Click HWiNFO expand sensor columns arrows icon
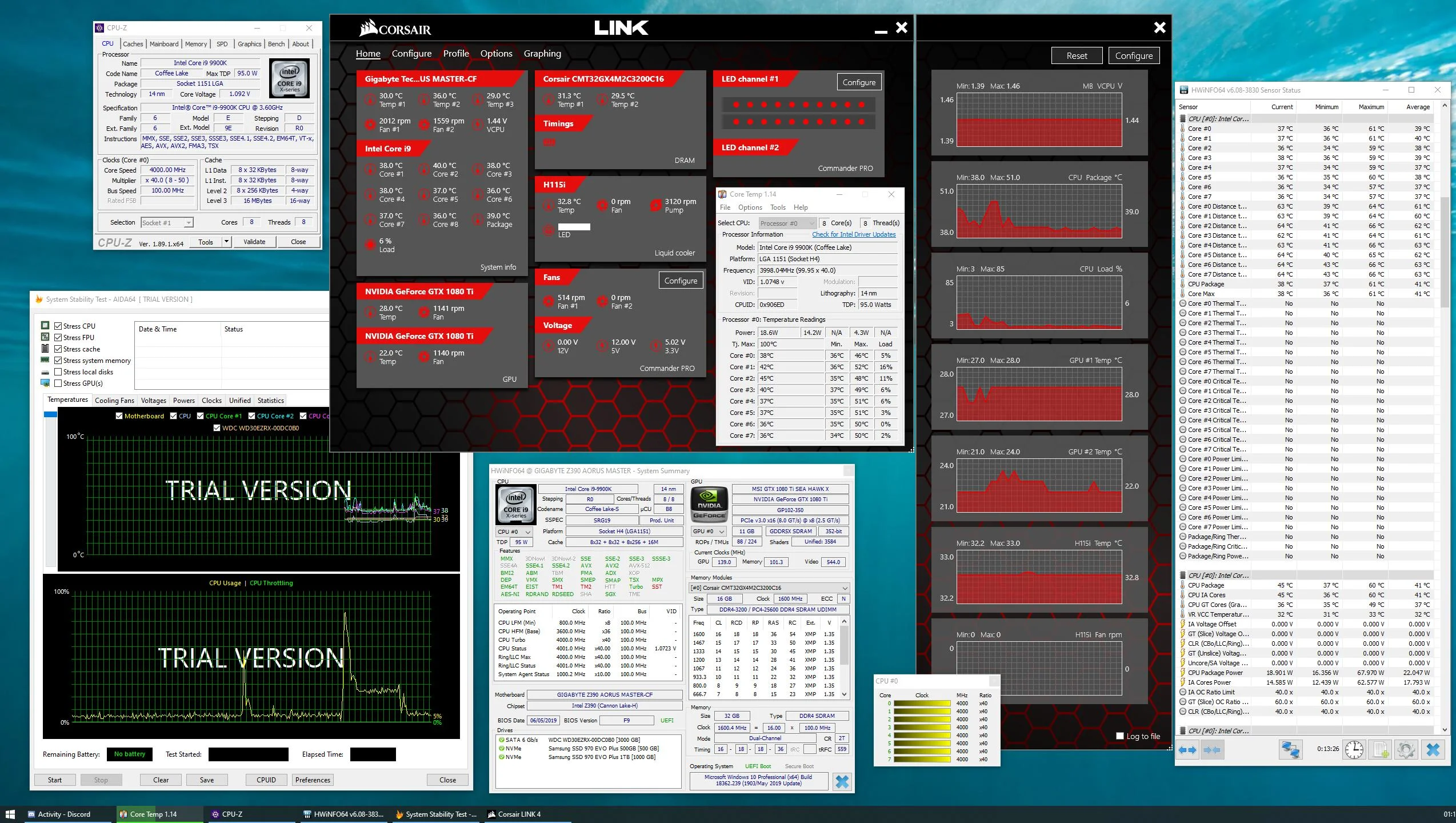This screenshot has height=823, width=1456. pos(1188,749)
